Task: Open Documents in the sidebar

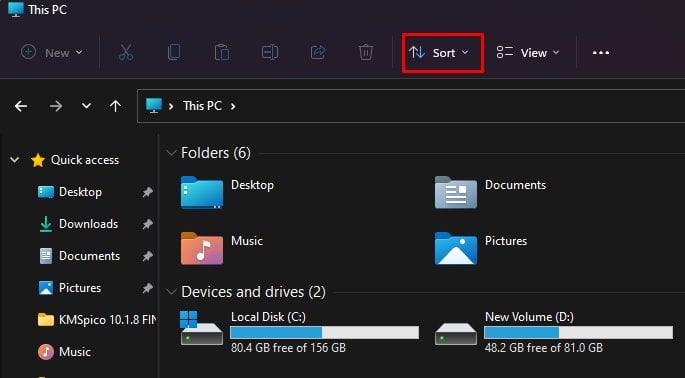Action: click(x=89, y=256)
